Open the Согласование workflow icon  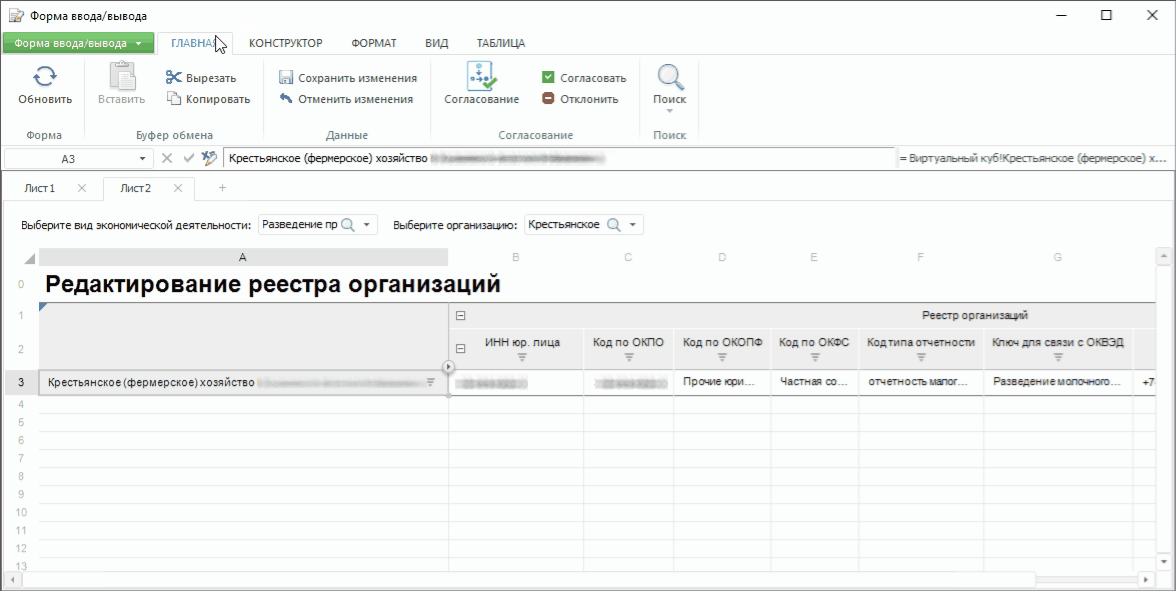tap(481, 76)
